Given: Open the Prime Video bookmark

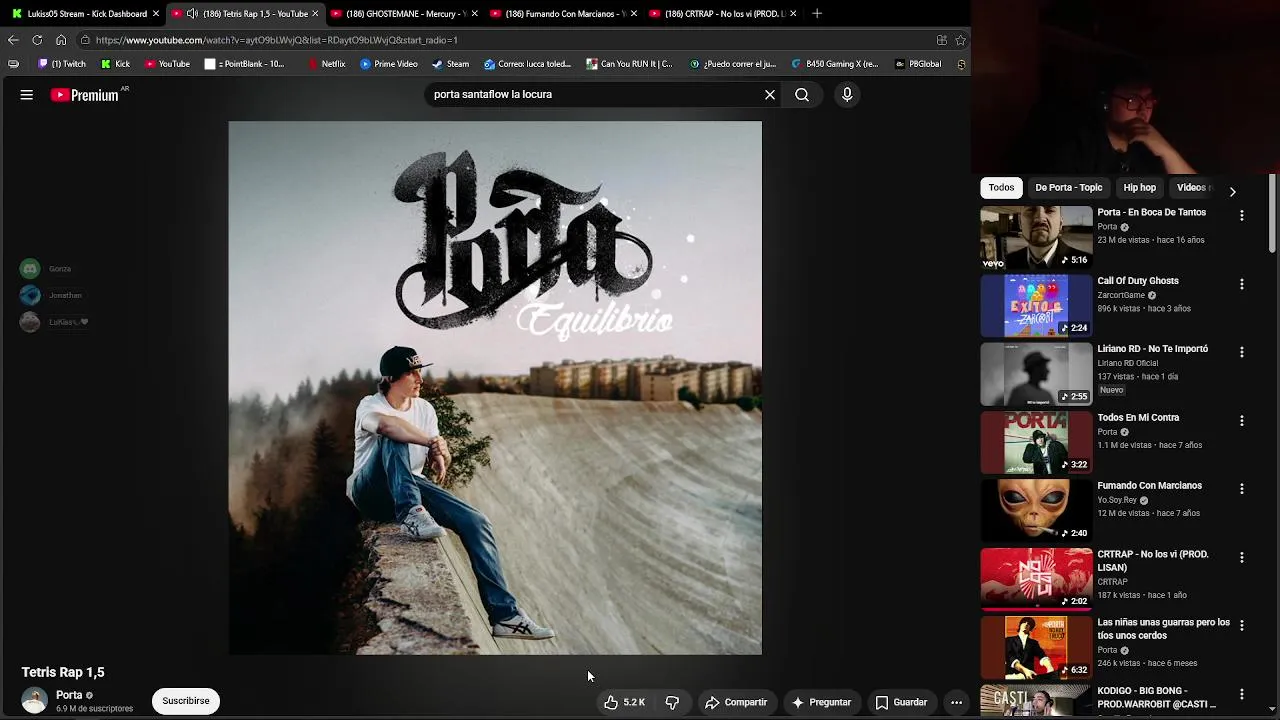Looking at the screenshot, I should click(x=389, y=64).
